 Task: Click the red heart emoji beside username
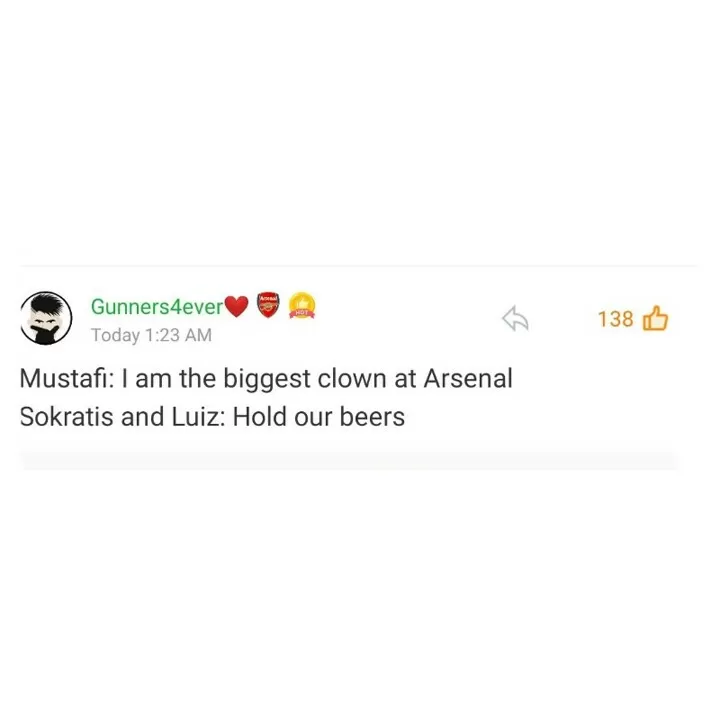tap(236, 306)
